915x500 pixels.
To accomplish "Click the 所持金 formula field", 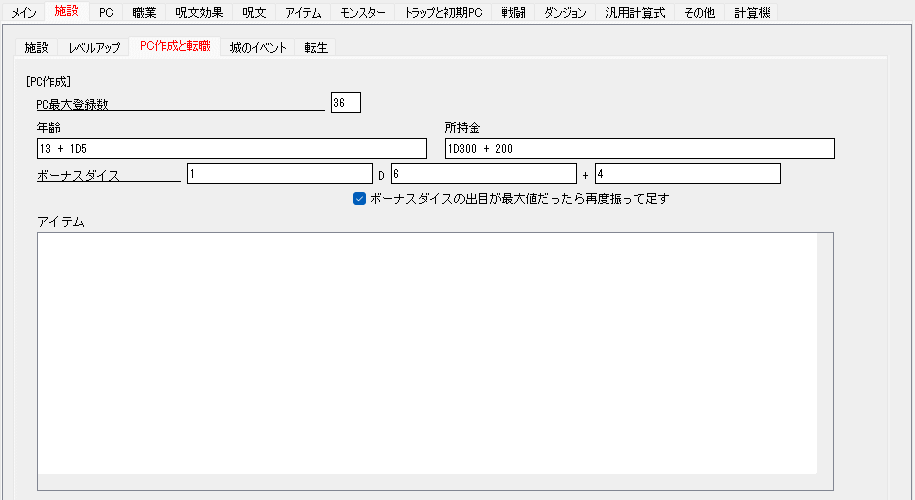I will (x=640, y=149).
